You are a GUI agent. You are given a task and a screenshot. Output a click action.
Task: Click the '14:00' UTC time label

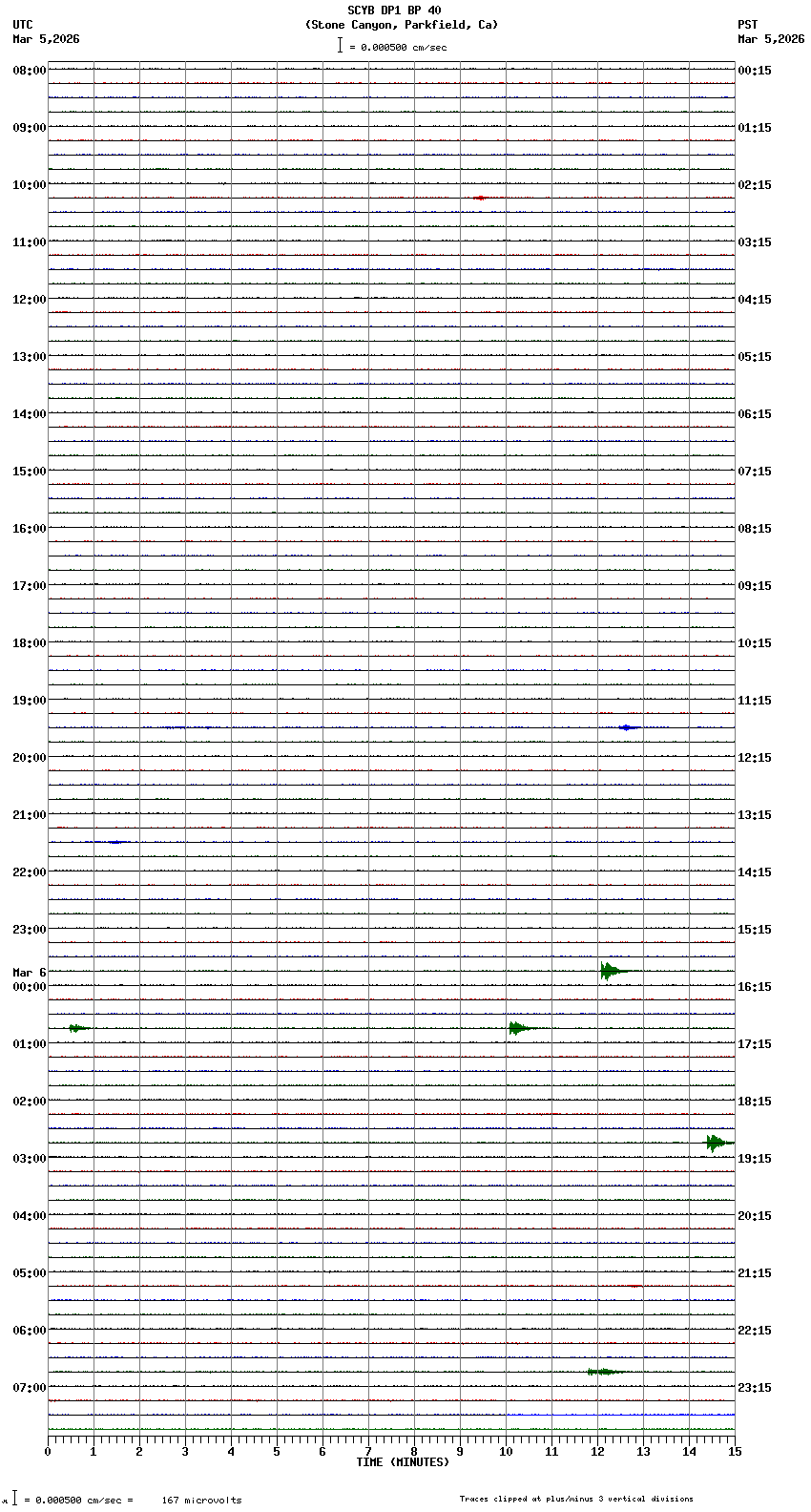(x=30, y=414)
